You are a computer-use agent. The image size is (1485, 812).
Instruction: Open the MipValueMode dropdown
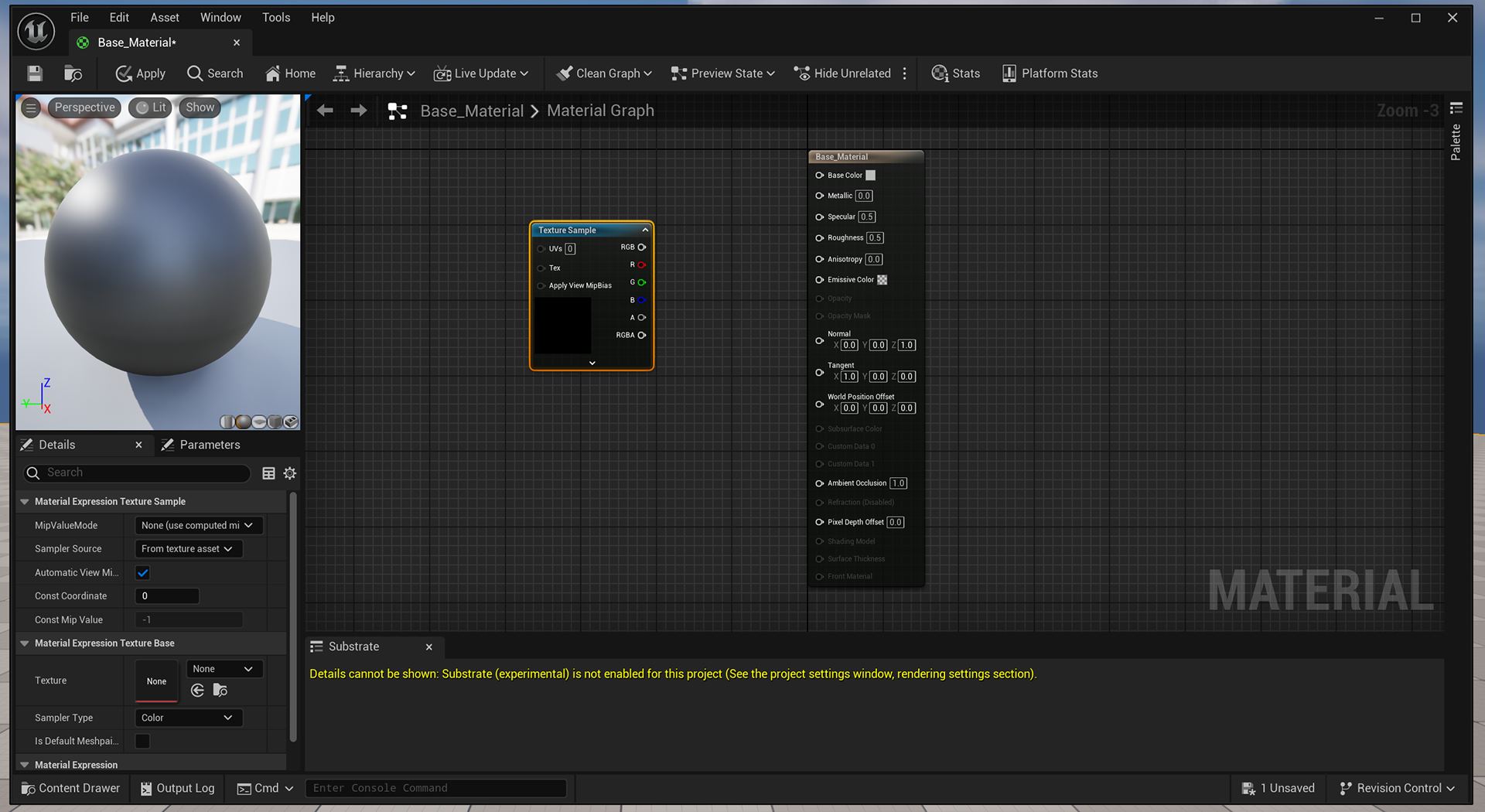pos(198,526)
